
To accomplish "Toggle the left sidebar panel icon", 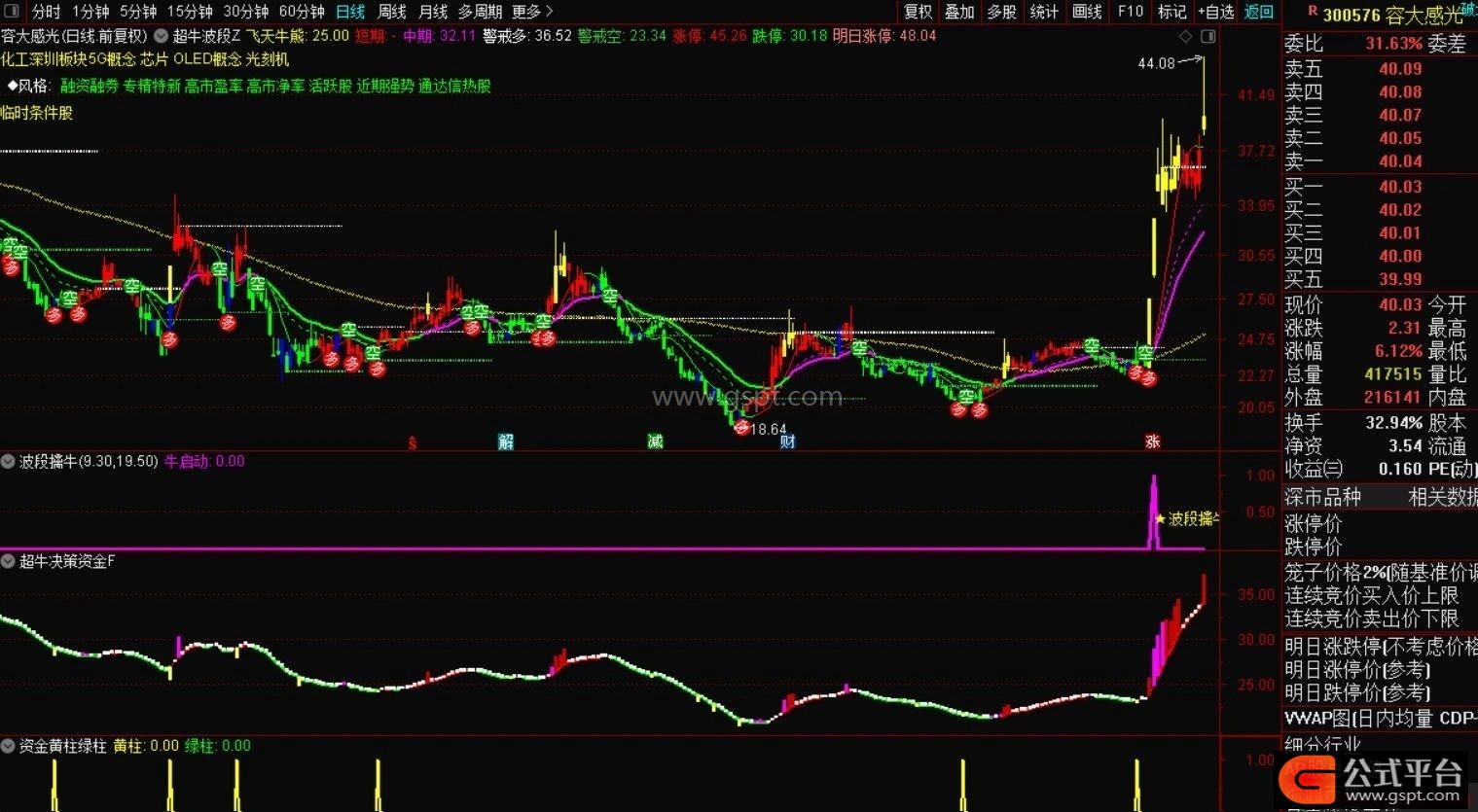I will (13, 12).
